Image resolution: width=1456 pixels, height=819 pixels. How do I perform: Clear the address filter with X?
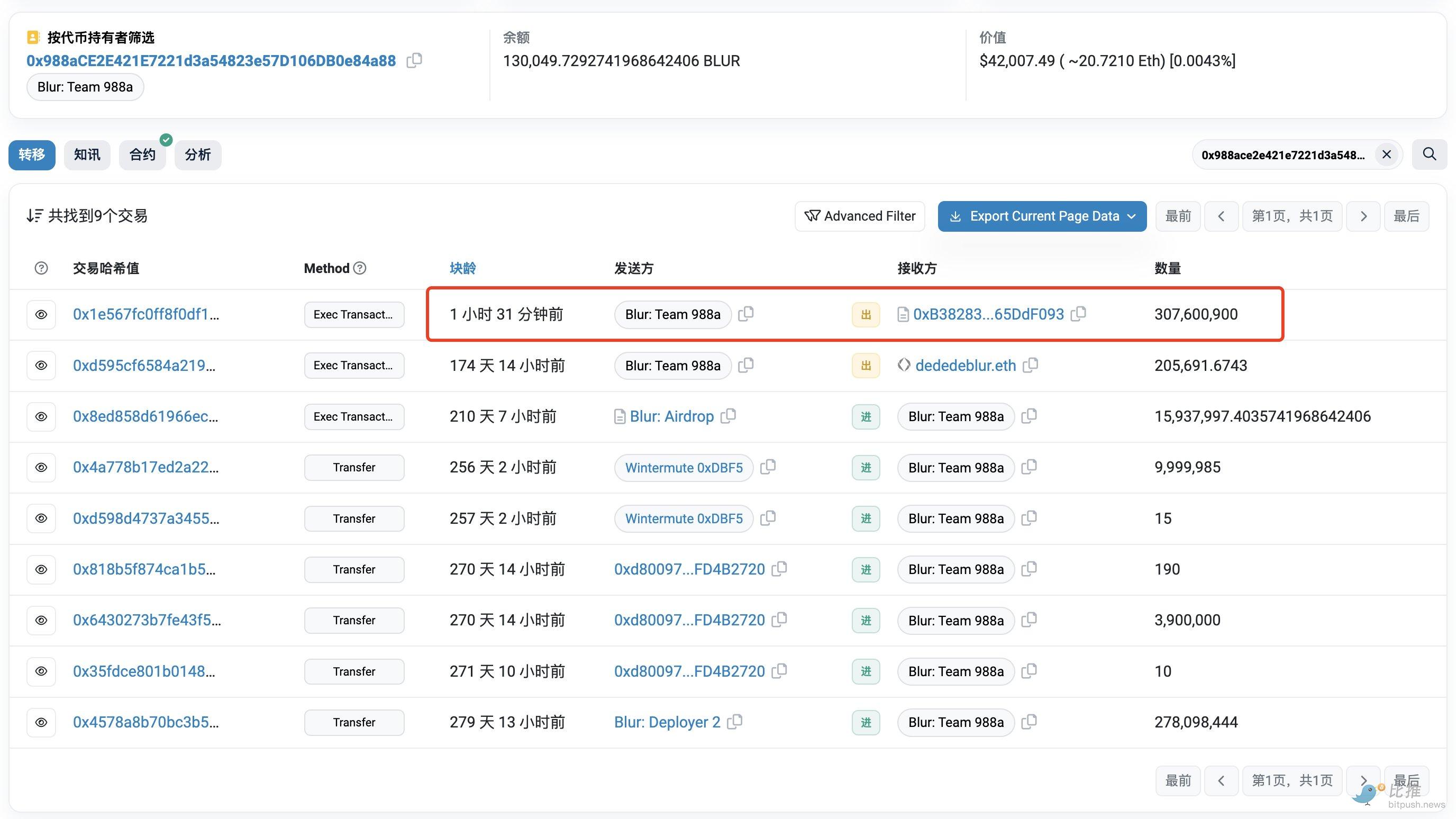[1387, 154]
